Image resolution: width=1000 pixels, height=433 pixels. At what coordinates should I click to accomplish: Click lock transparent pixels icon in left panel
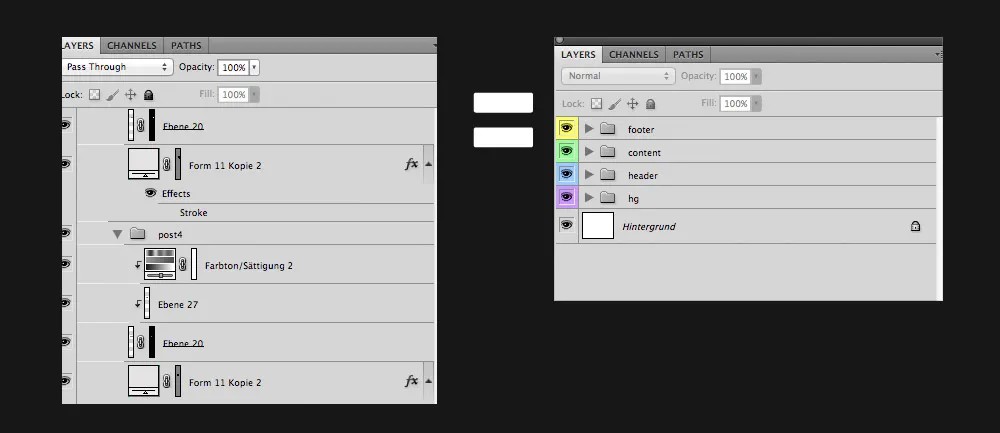coord(95,94)
